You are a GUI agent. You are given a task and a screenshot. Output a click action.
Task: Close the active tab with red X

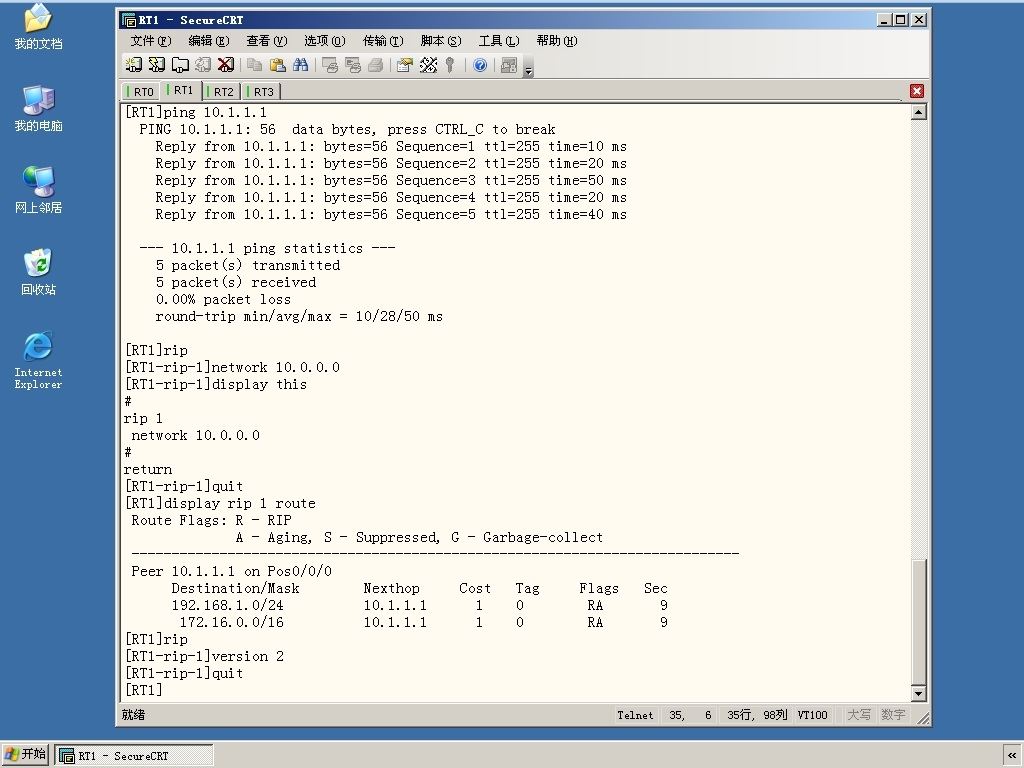point(917,91)
